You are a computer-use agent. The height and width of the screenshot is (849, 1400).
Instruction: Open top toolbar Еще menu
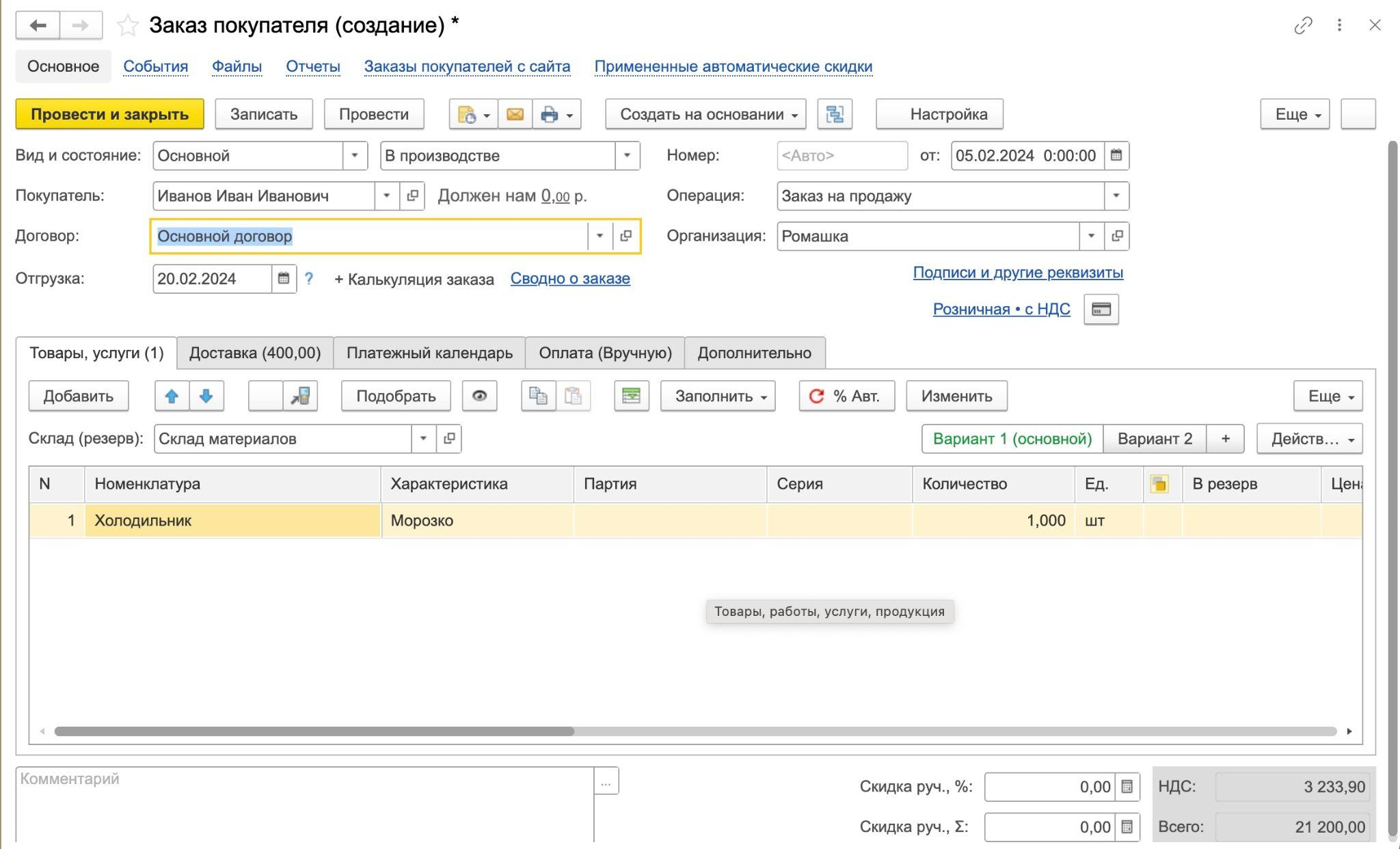pos(1295,114)
